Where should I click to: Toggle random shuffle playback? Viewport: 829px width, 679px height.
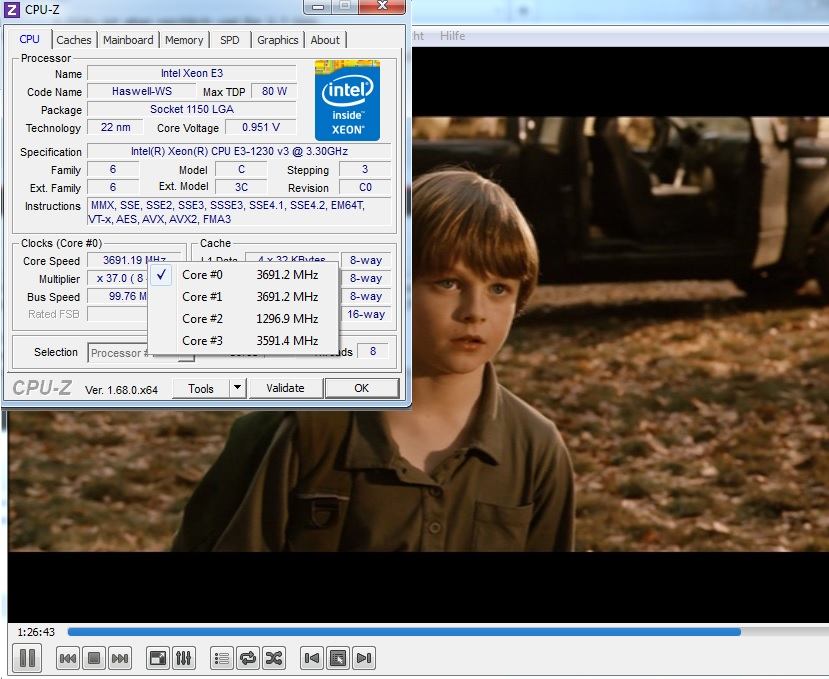[x=274, y=658]
